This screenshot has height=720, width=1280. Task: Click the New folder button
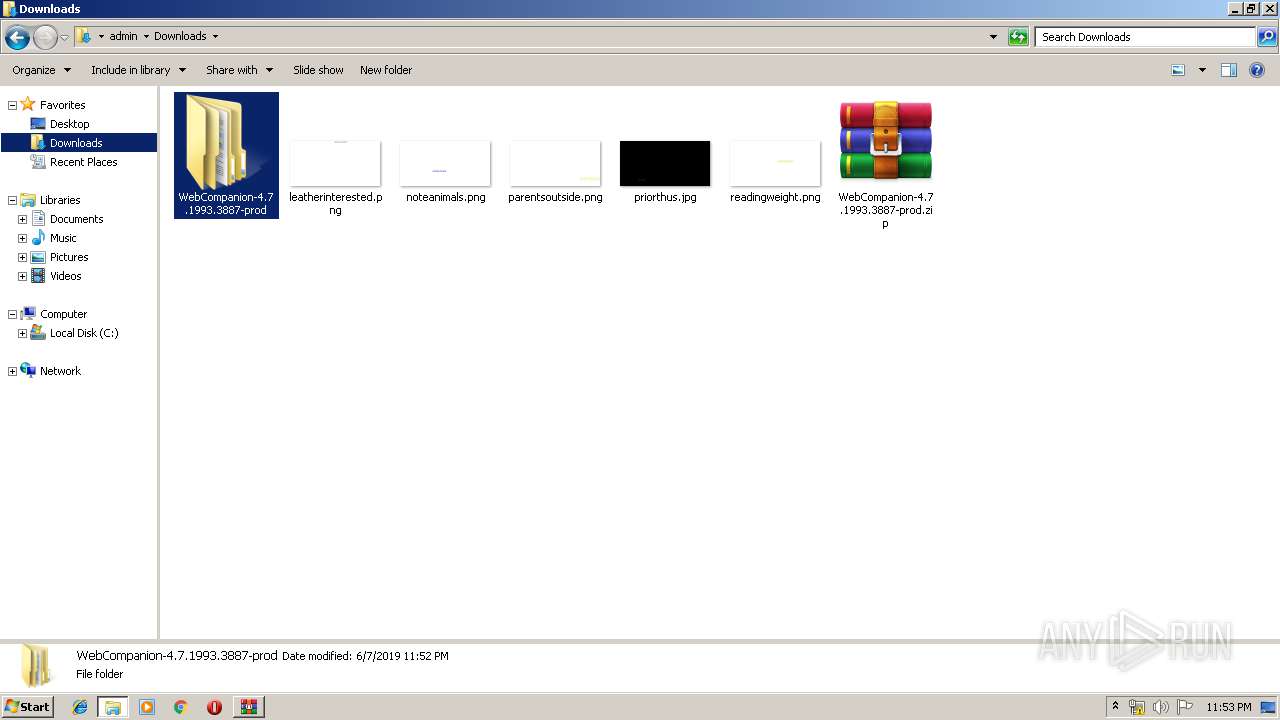pyautogui.click(x=386, y=70)
